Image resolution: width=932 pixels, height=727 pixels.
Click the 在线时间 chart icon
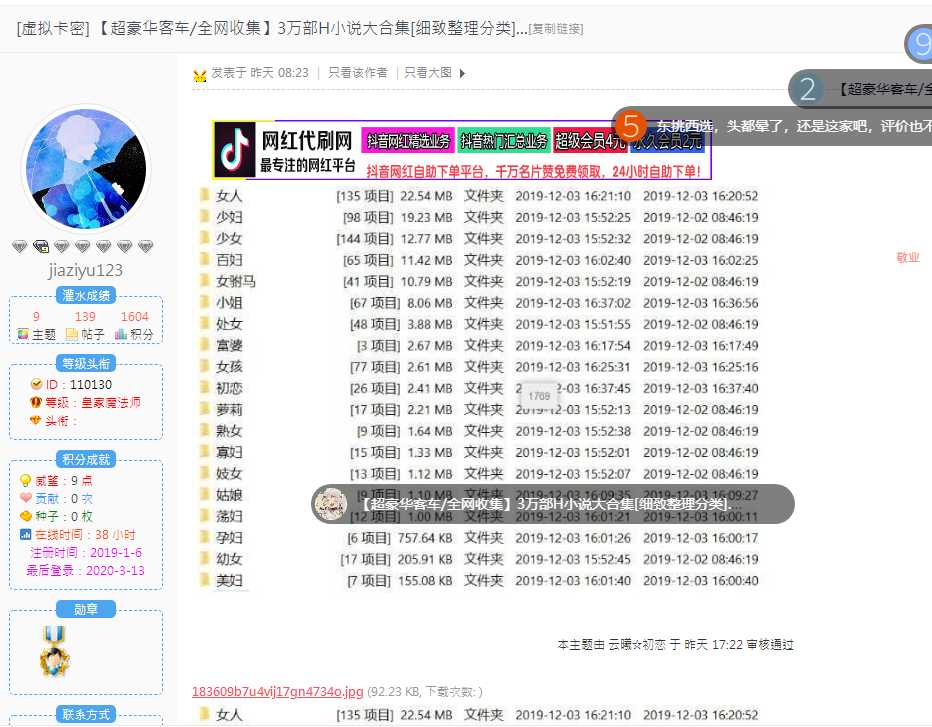[26, 534]
